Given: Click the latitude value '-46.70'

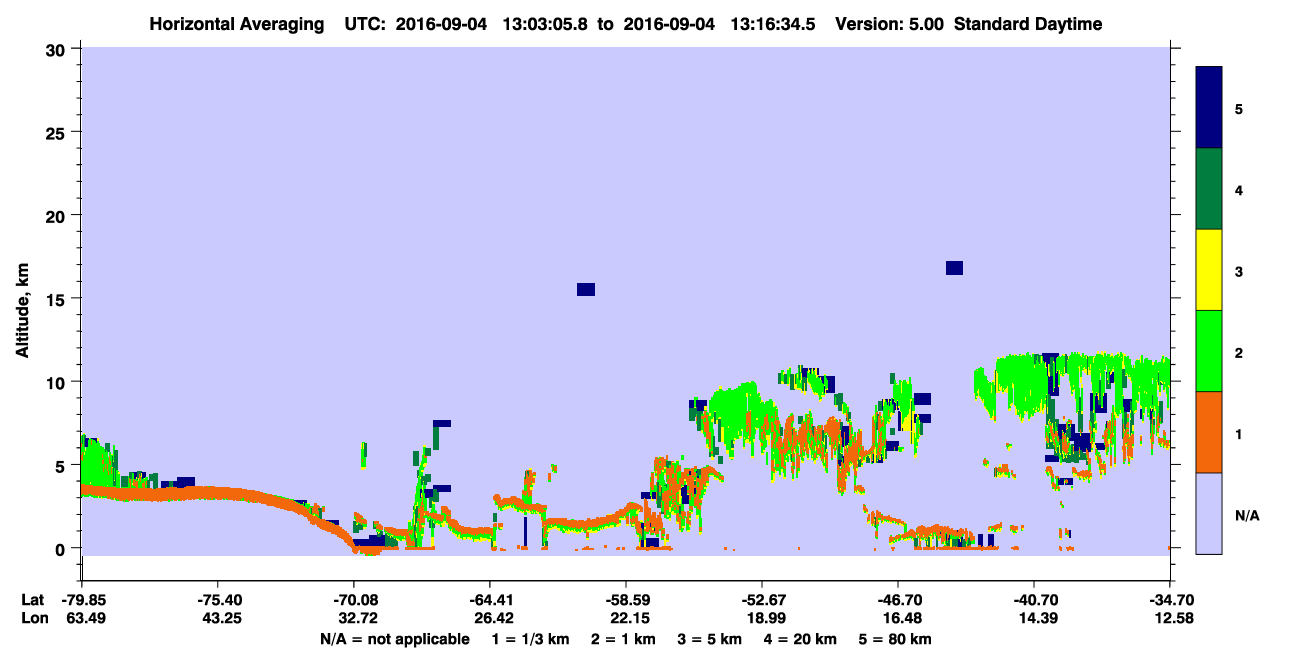Looking at the screenshot, I should click(897, 599).
